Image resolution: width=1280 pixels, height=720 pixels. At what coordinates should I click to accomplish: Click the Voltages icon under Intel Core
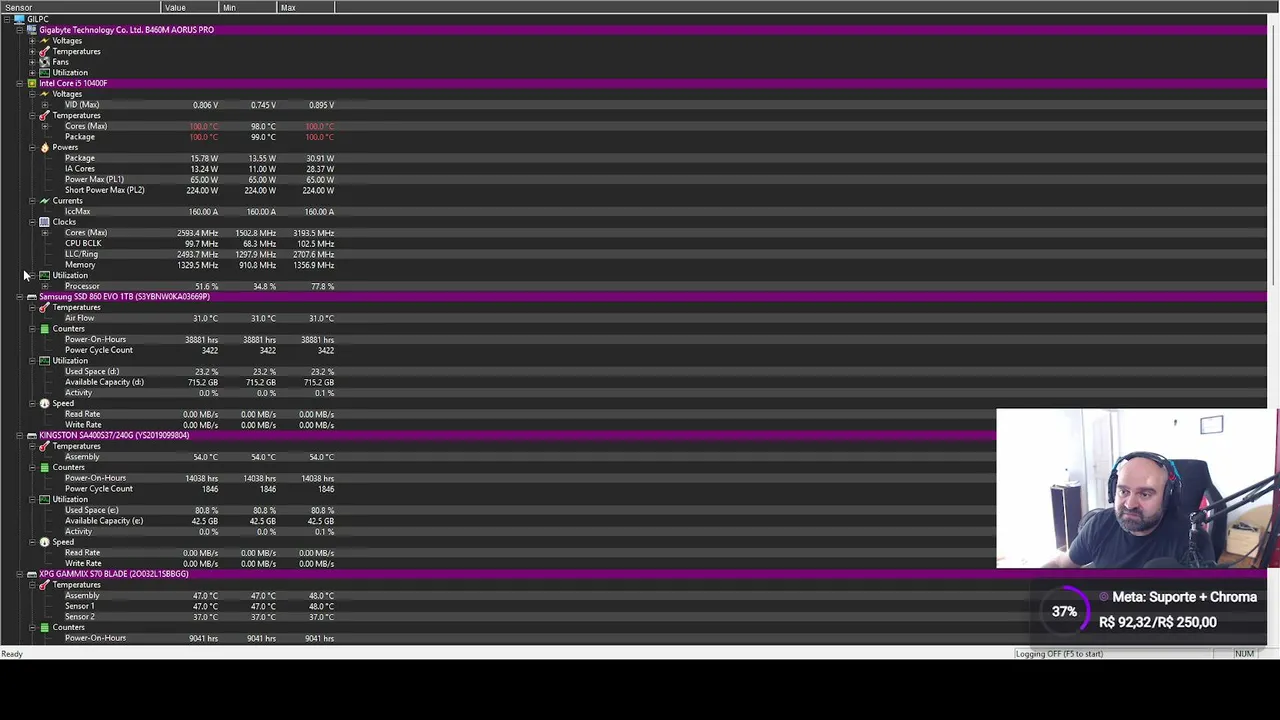point(44,94)
